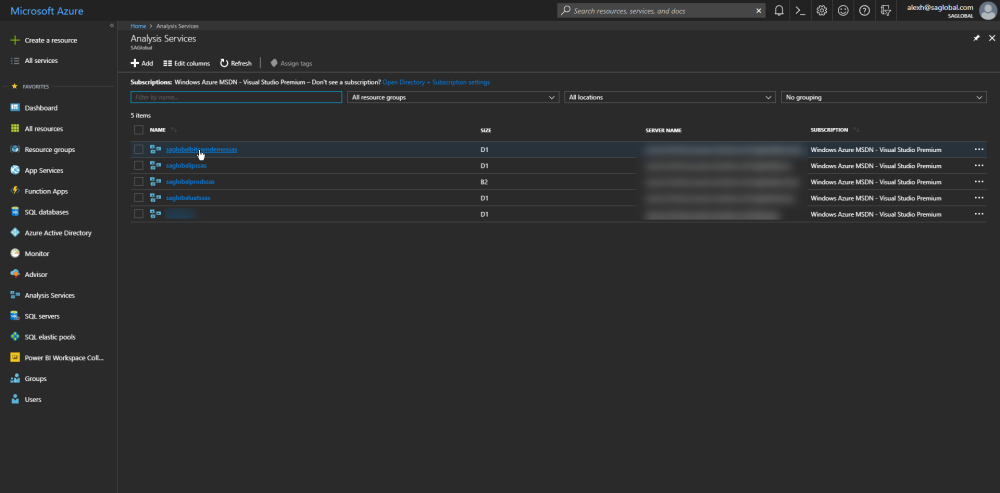Click the Resource groups icon

click(x=15, y=149)
